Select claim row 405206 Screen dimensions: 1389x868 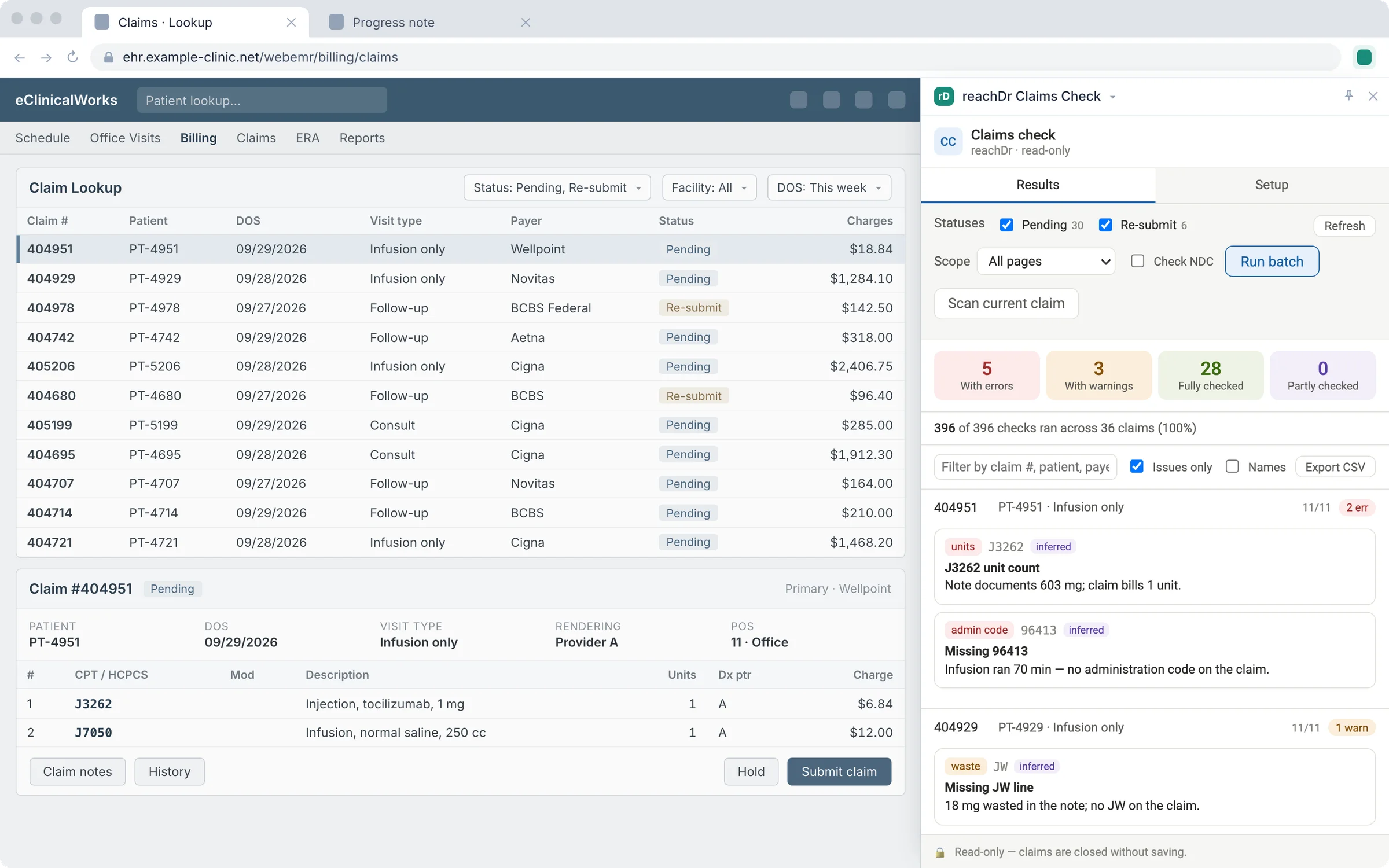coord(460,366)
